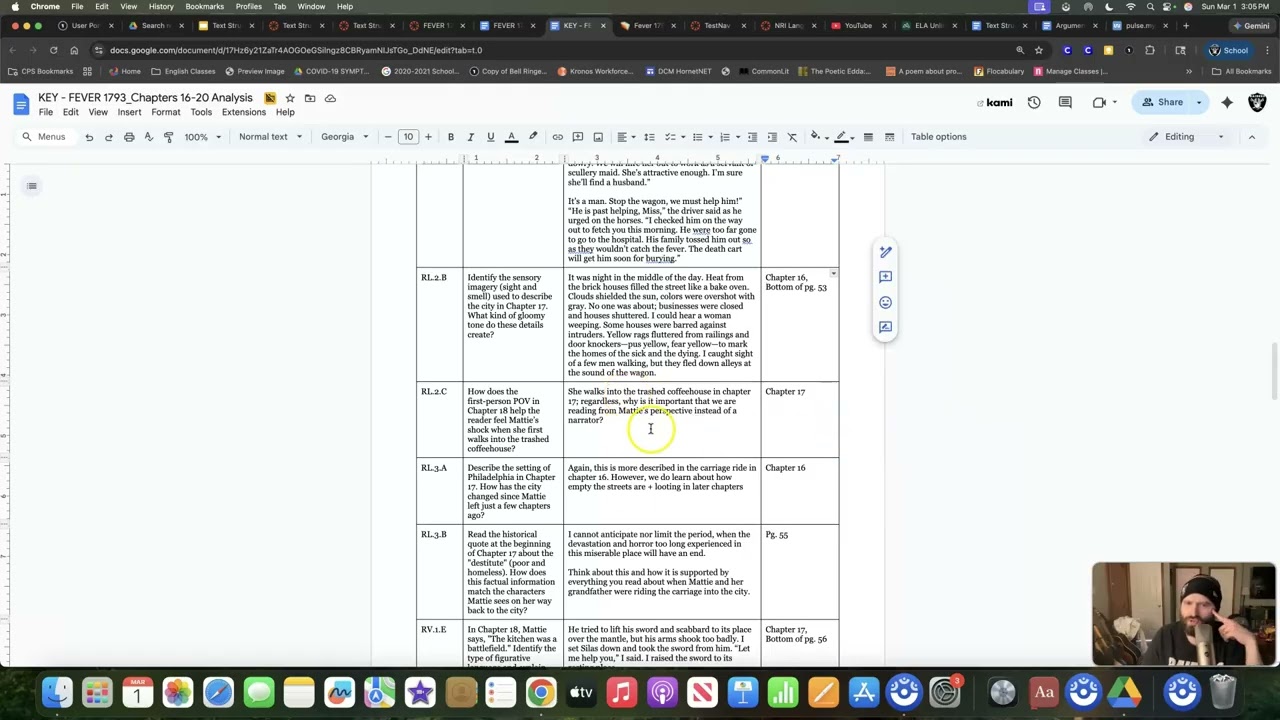Show the document outline tabs

coord(32,186)
